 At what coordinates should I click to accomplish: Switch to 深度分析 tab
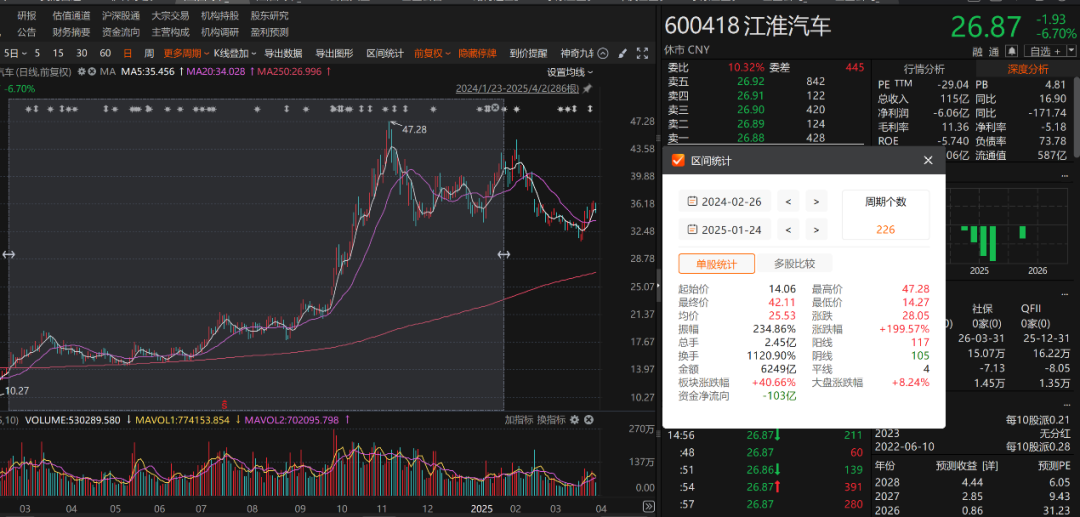[1028, 69]
